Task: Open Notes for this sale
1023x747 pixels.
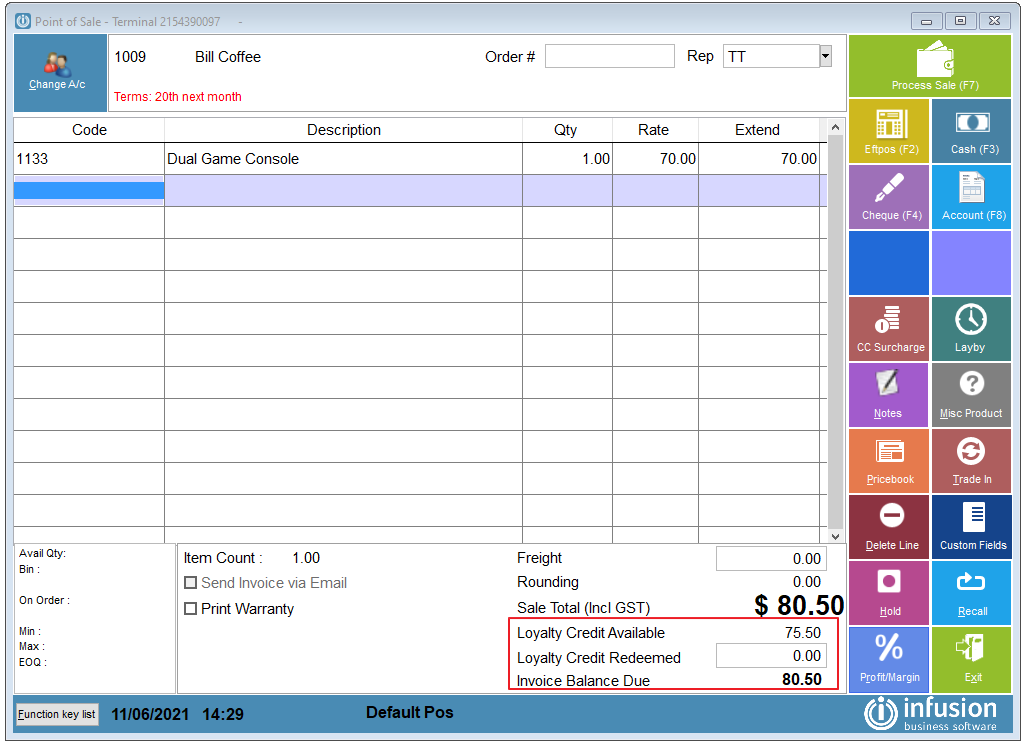Action: pos(889,395)
